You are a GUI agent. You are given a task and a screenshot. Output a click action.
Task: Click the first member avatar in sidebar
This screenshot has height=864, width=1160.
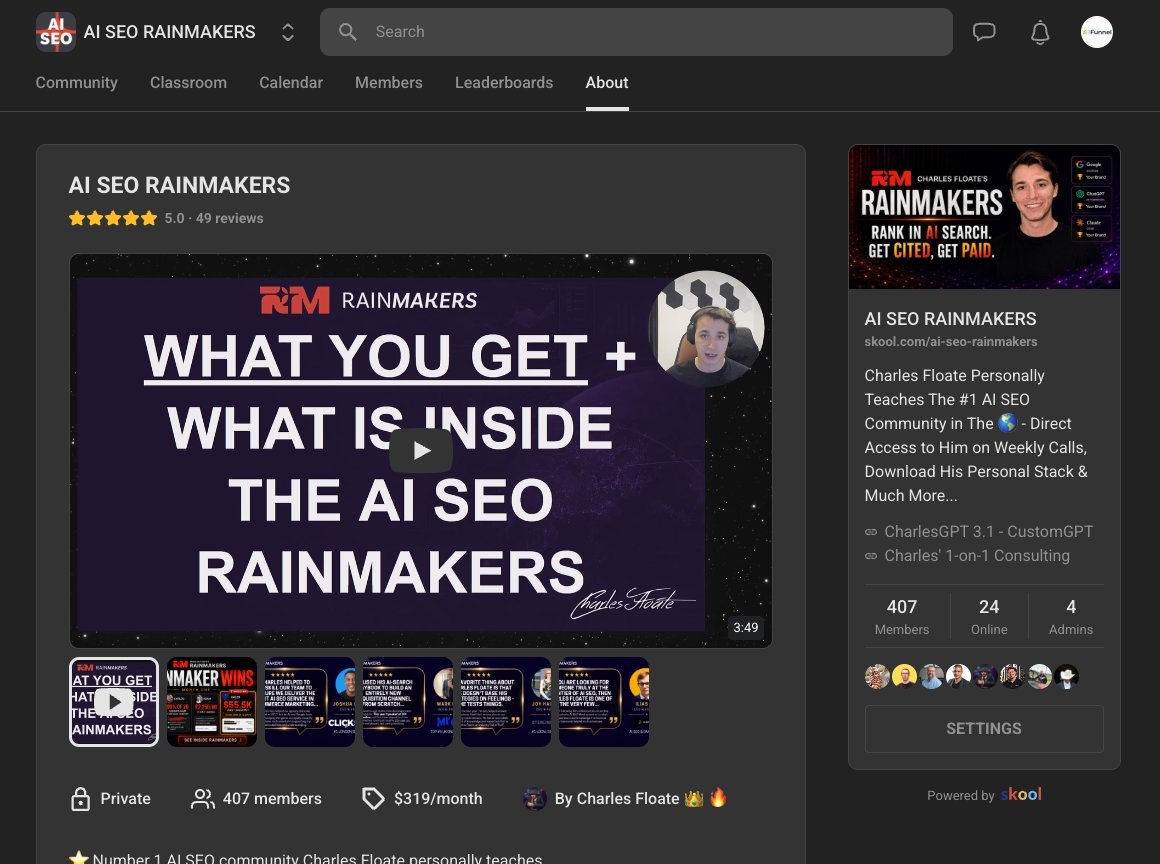pyautogui.click(x=877, y=676)
